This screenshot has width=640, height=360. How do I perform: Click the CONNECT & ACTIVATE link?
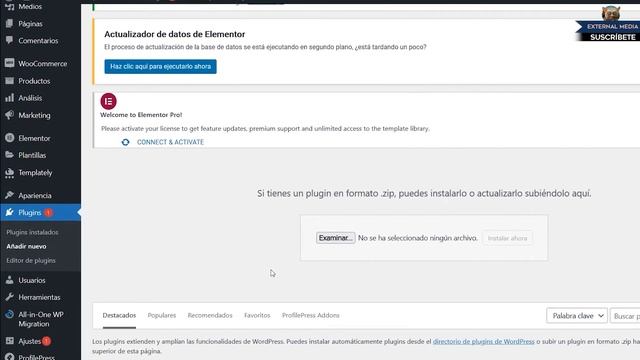click(x=170, y=142)
